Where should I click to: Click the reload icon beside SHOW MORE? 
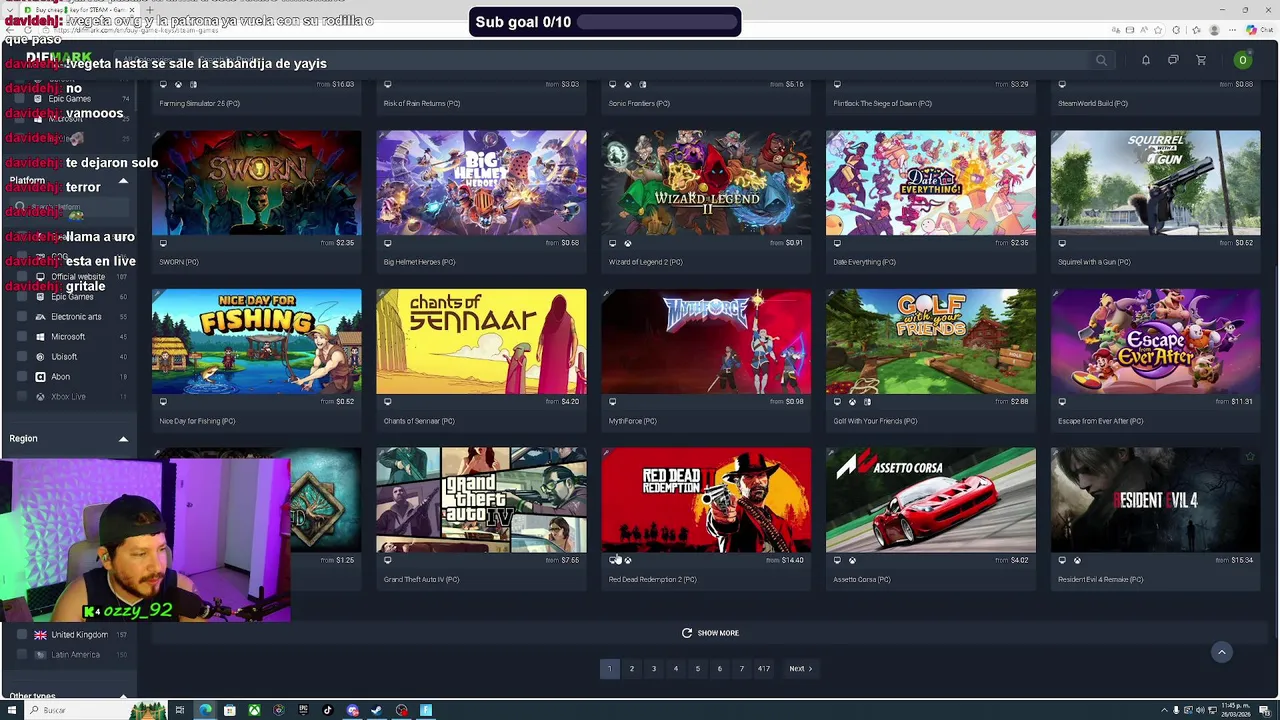click(687, 633)
